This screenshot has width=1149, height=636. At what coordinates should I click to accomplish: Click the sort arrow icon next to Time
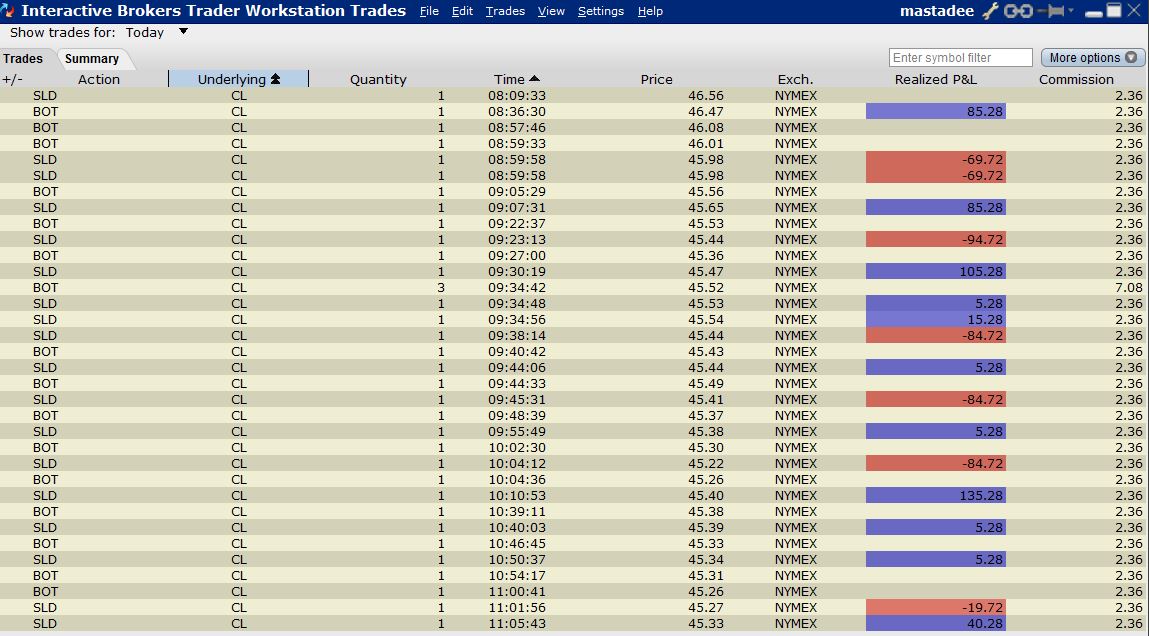pos(534,78)
